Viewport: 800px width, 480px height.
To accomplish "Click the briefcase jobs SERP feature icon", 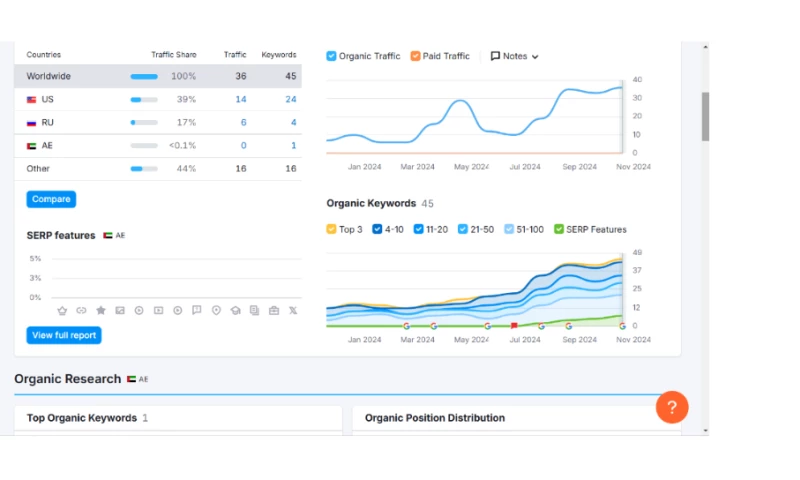I will tap(274, 310).
